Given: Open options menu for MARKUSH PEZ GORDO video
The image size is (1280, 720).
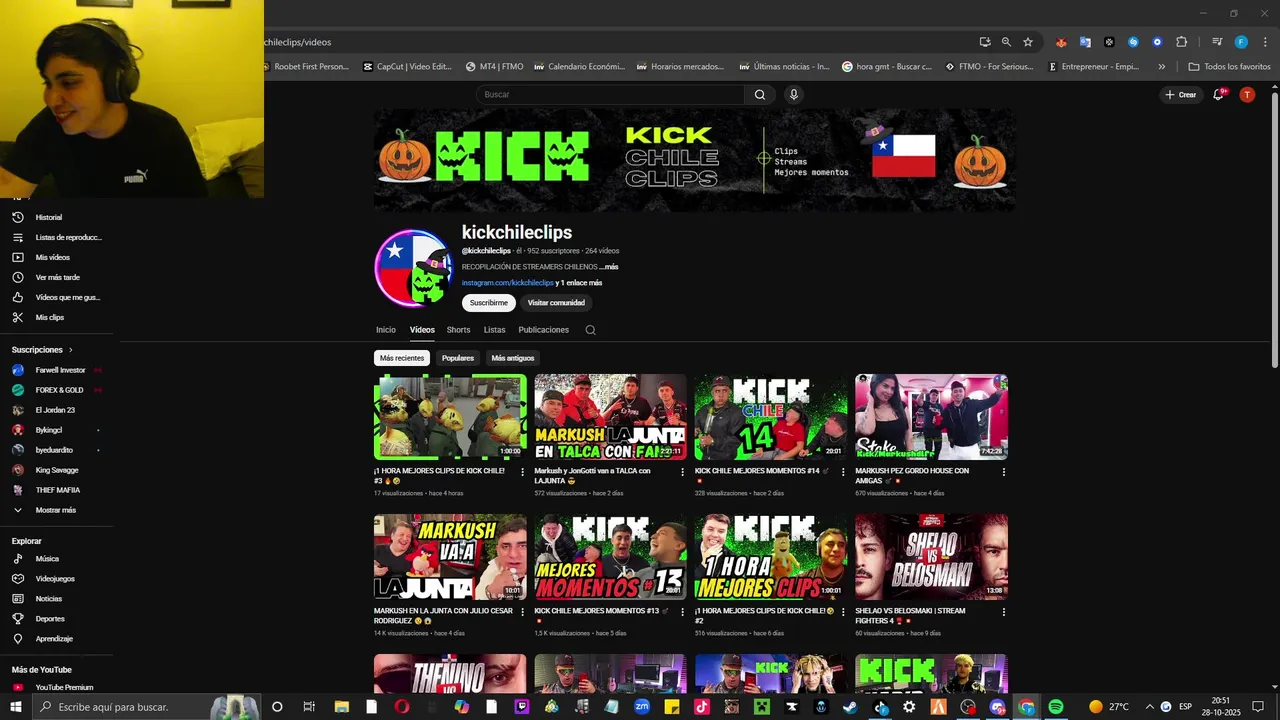Looking at the screenshot, I should pyautogui.click(x=1003, y=472).
